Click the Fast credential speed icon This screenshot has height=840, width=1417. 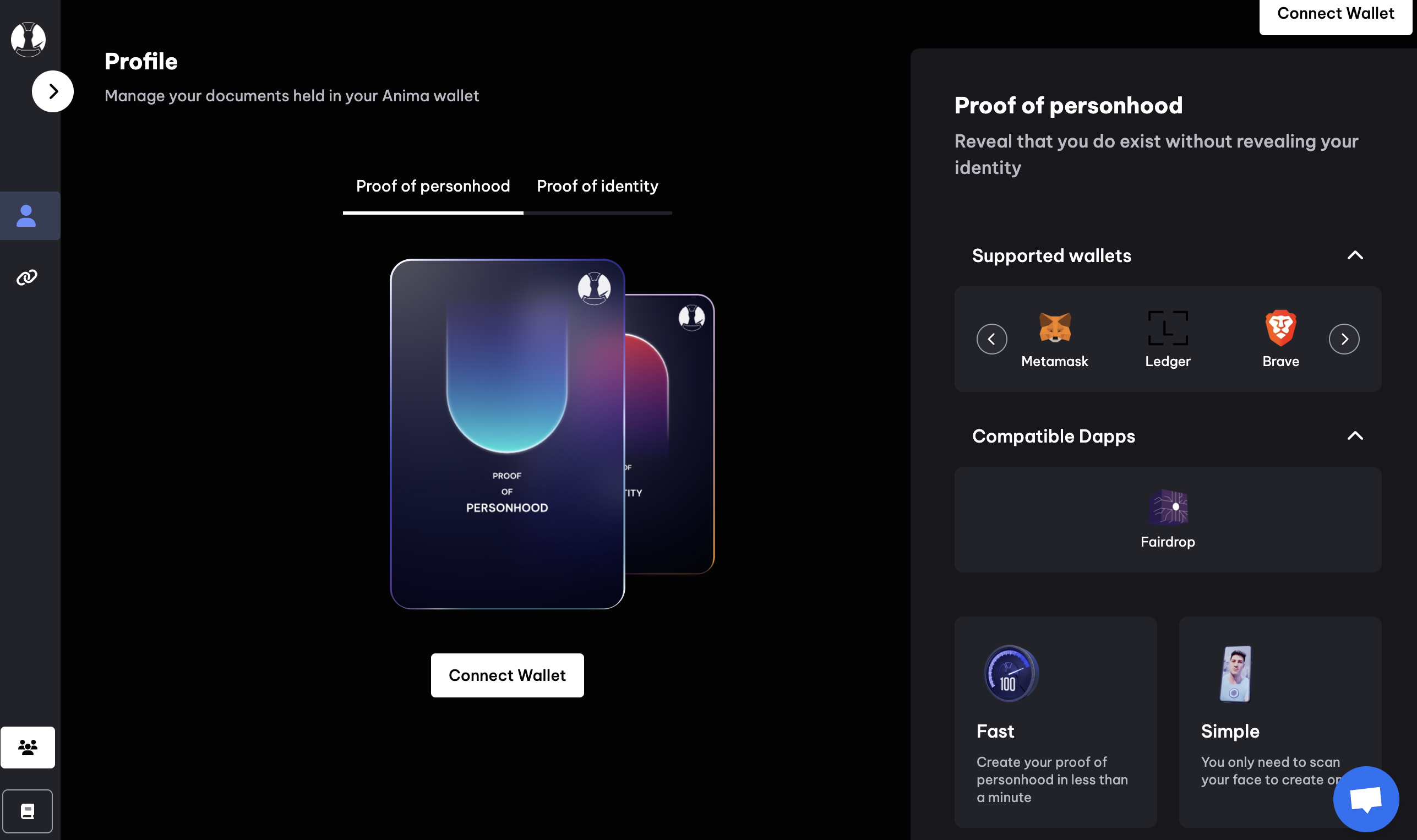1010,673
